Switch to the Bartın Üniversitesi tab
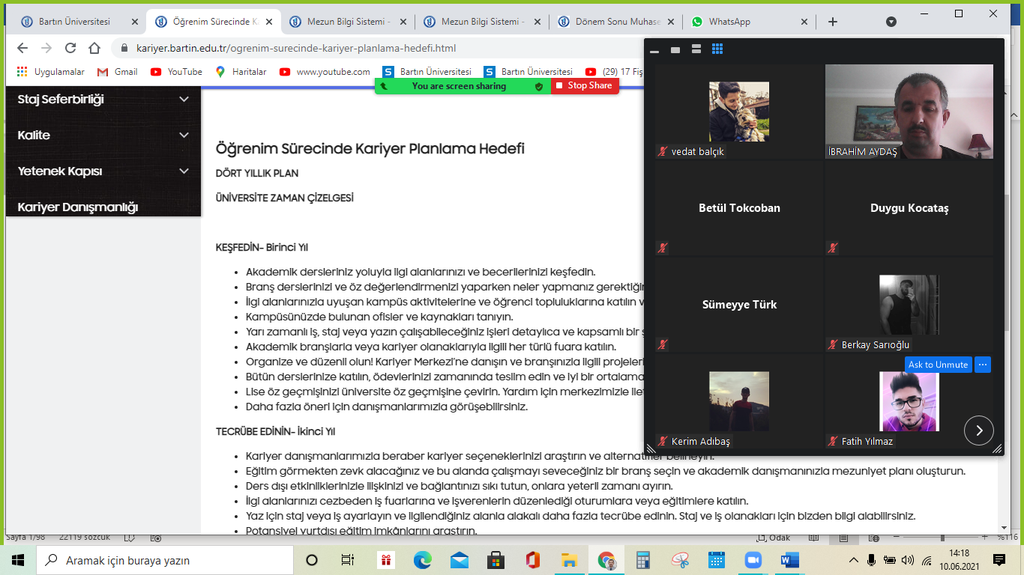 click(74, 22)
